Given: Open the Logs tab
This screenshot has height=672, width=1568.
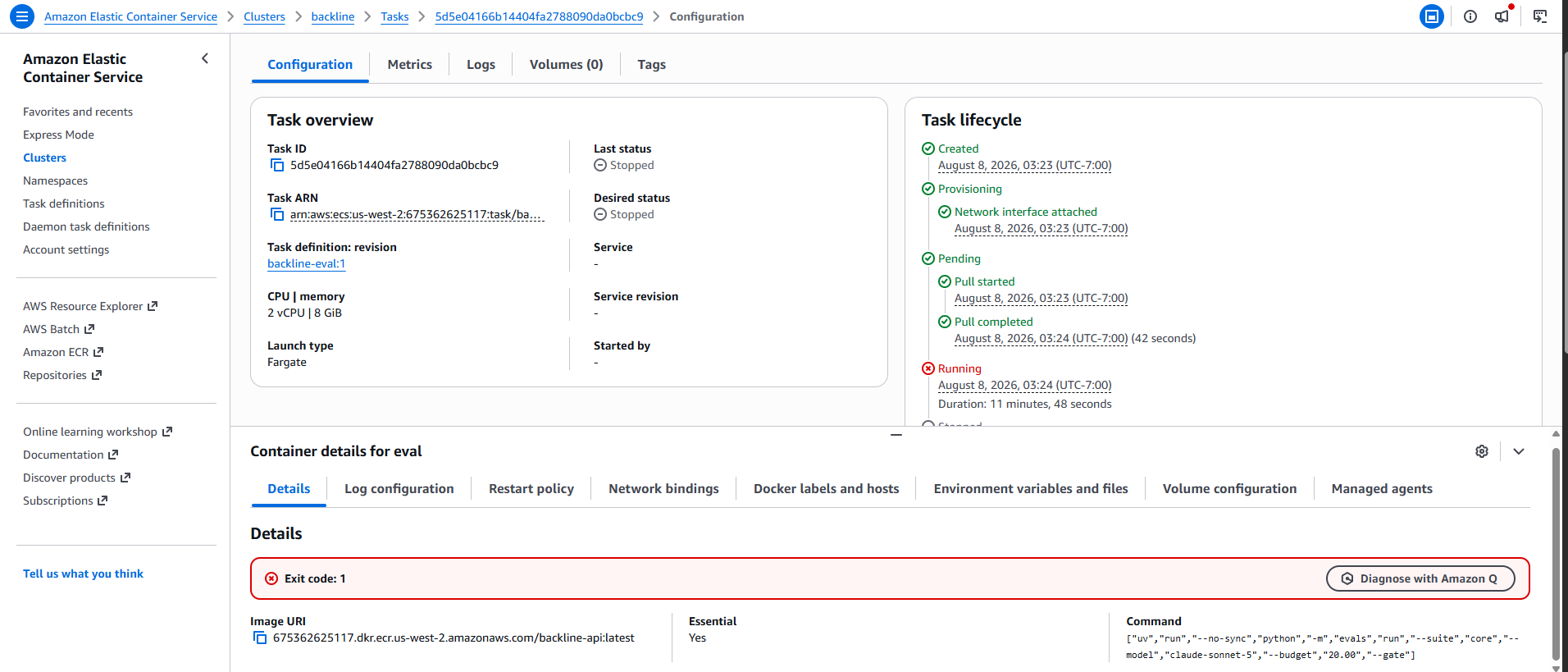Looking at the screenshot, I should pyautogui.click(x=481, y=65).
